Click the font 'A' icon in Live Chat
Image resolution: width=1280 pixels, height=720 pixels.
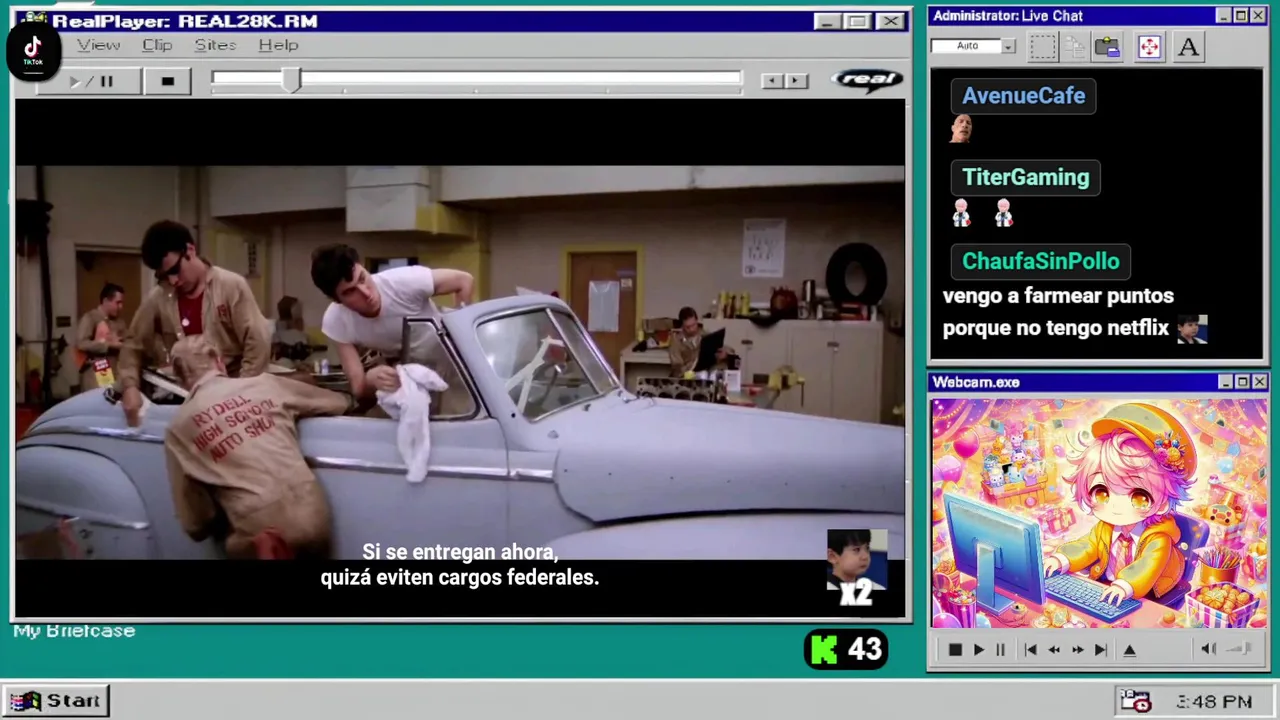(x=1188, y=47)
